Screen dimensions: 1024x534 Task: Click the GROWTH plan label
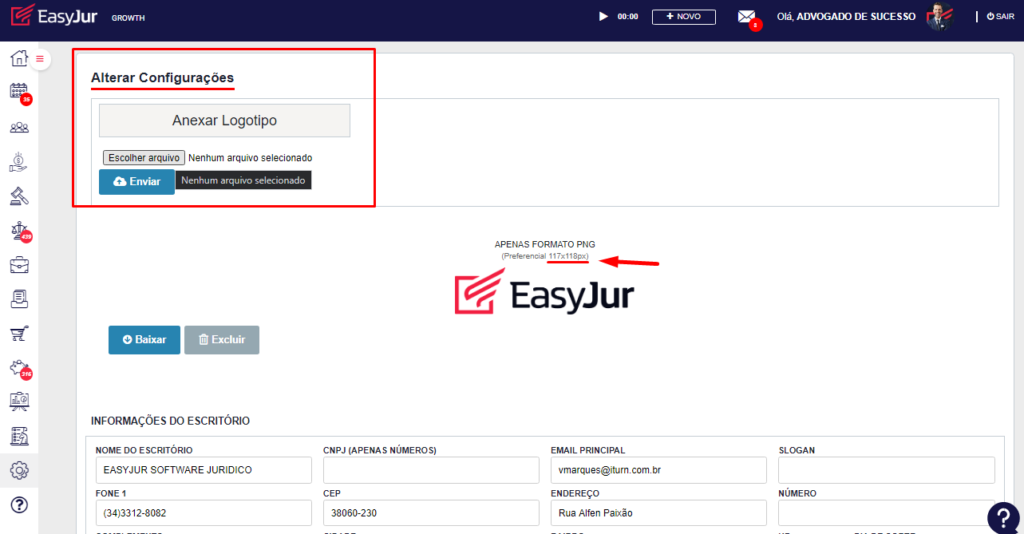pos(128,18)
